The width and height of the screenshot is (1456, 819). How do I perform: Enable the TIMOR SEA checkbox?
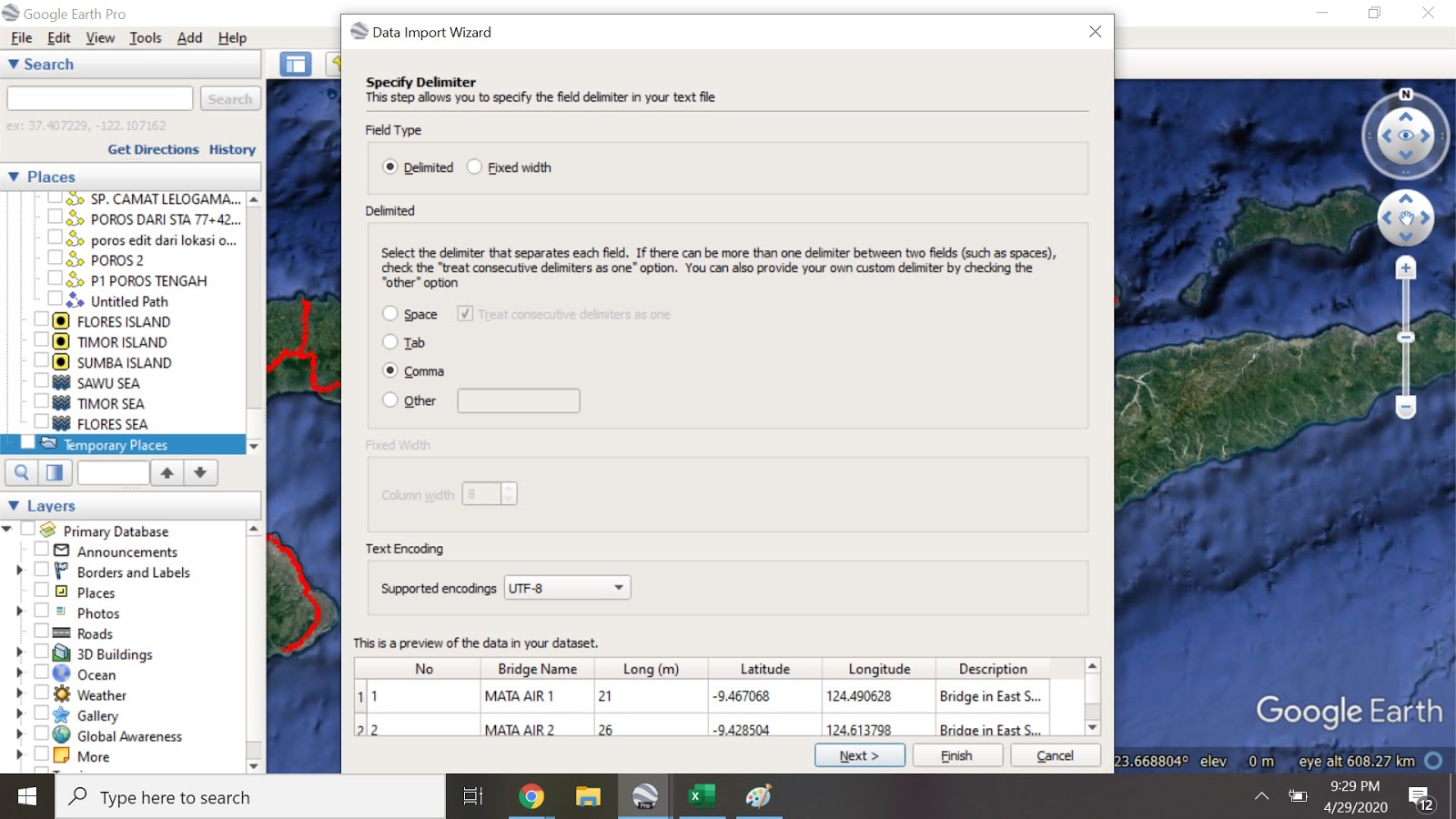[x=40, y=402]
